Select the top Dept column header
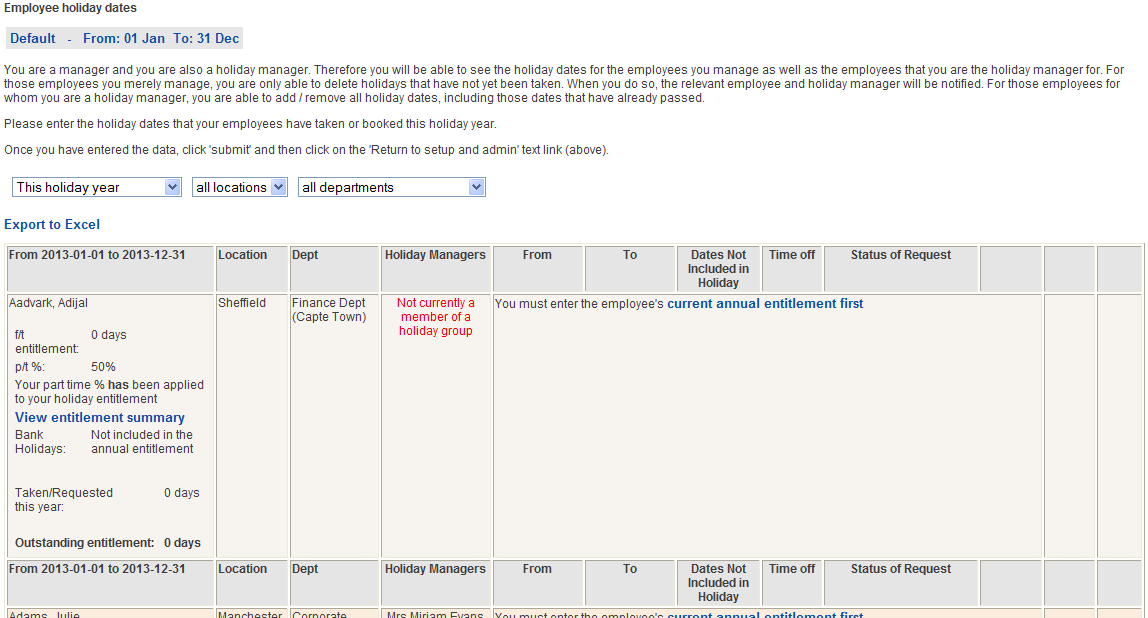 (305, 255)
